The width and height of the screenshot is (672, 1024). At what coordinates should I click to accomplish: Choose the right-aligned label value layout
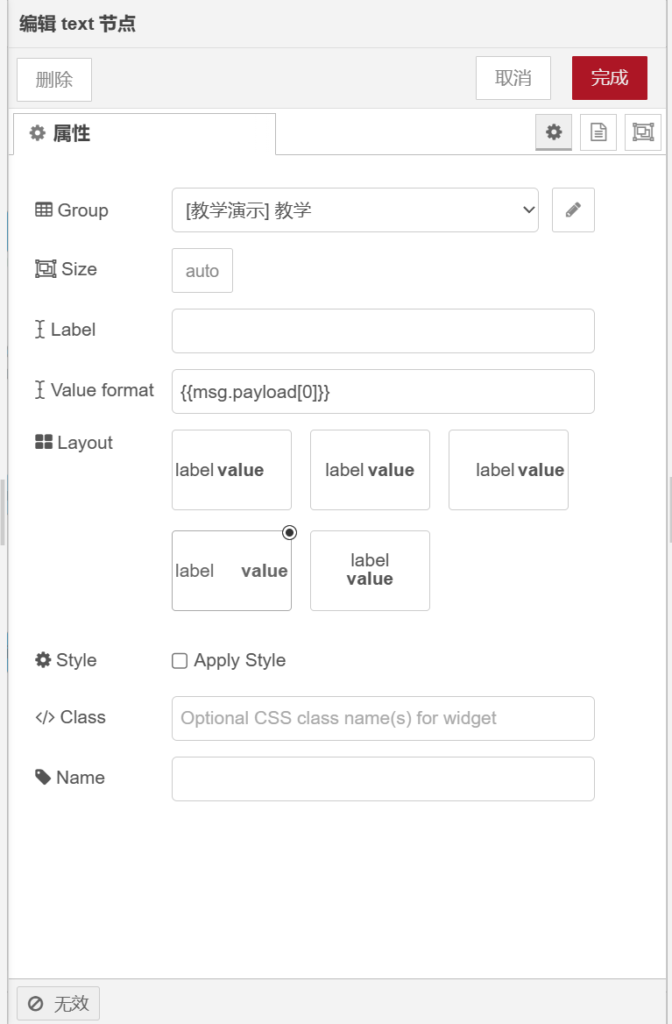pos(508,470)
